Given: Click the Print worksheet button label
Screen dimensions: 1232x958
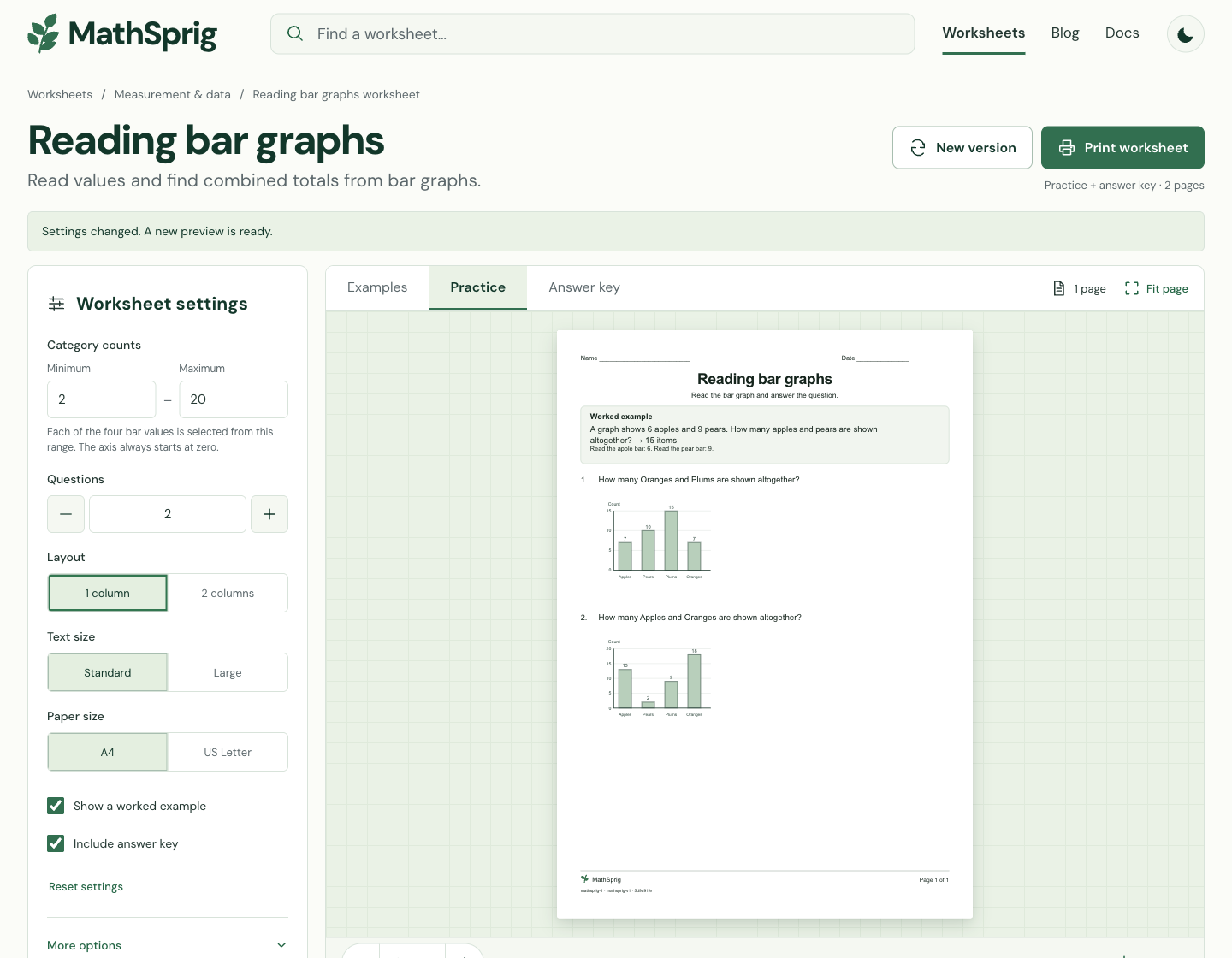Looking at the screenshot, I should (x=1136, y=148).
